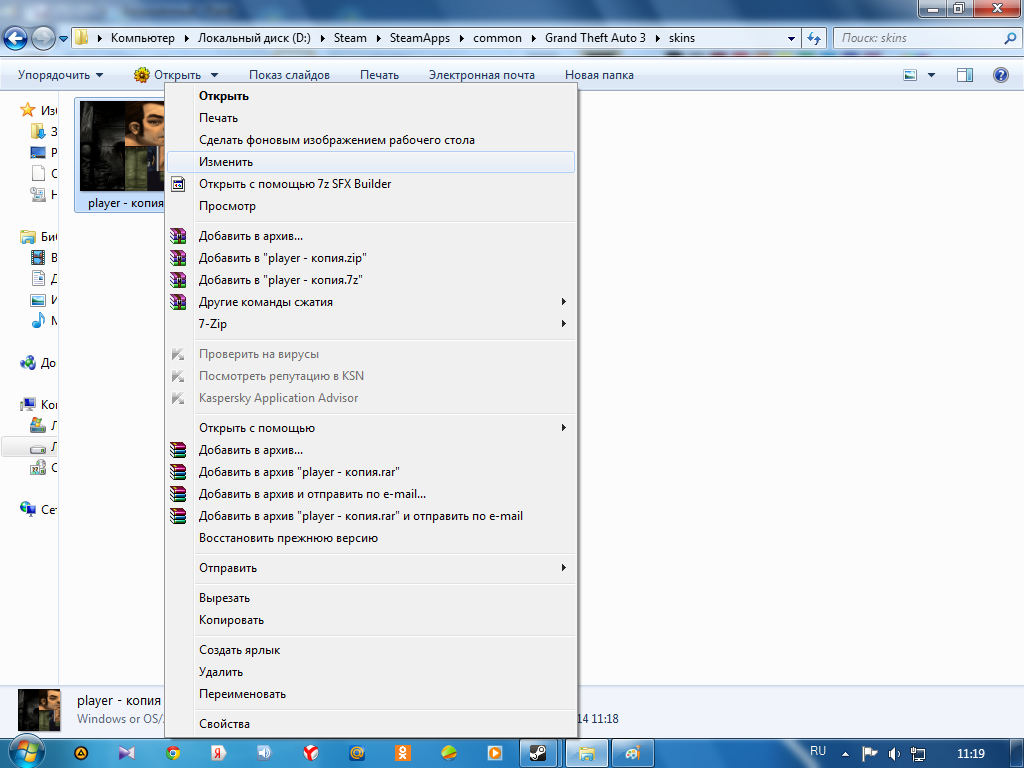Switch to Steam in the taskbar
Image resolution: width=1024 pixels, height=768 pixels.
538,753
